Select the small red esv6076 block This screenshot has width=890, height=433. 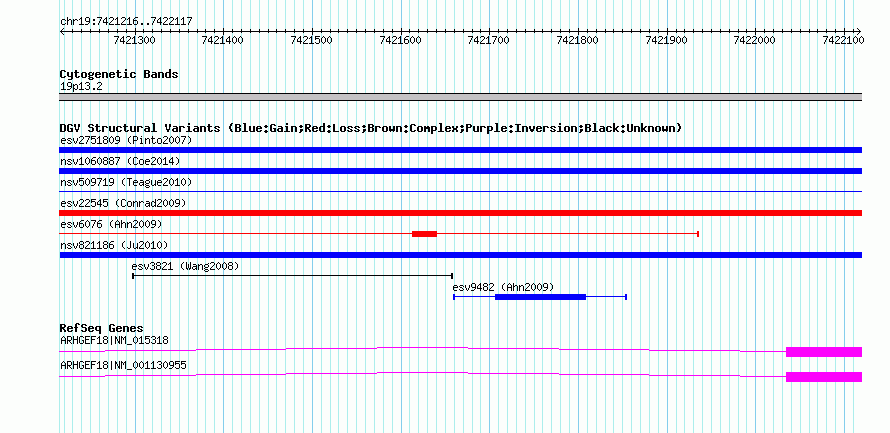[425, 234]
